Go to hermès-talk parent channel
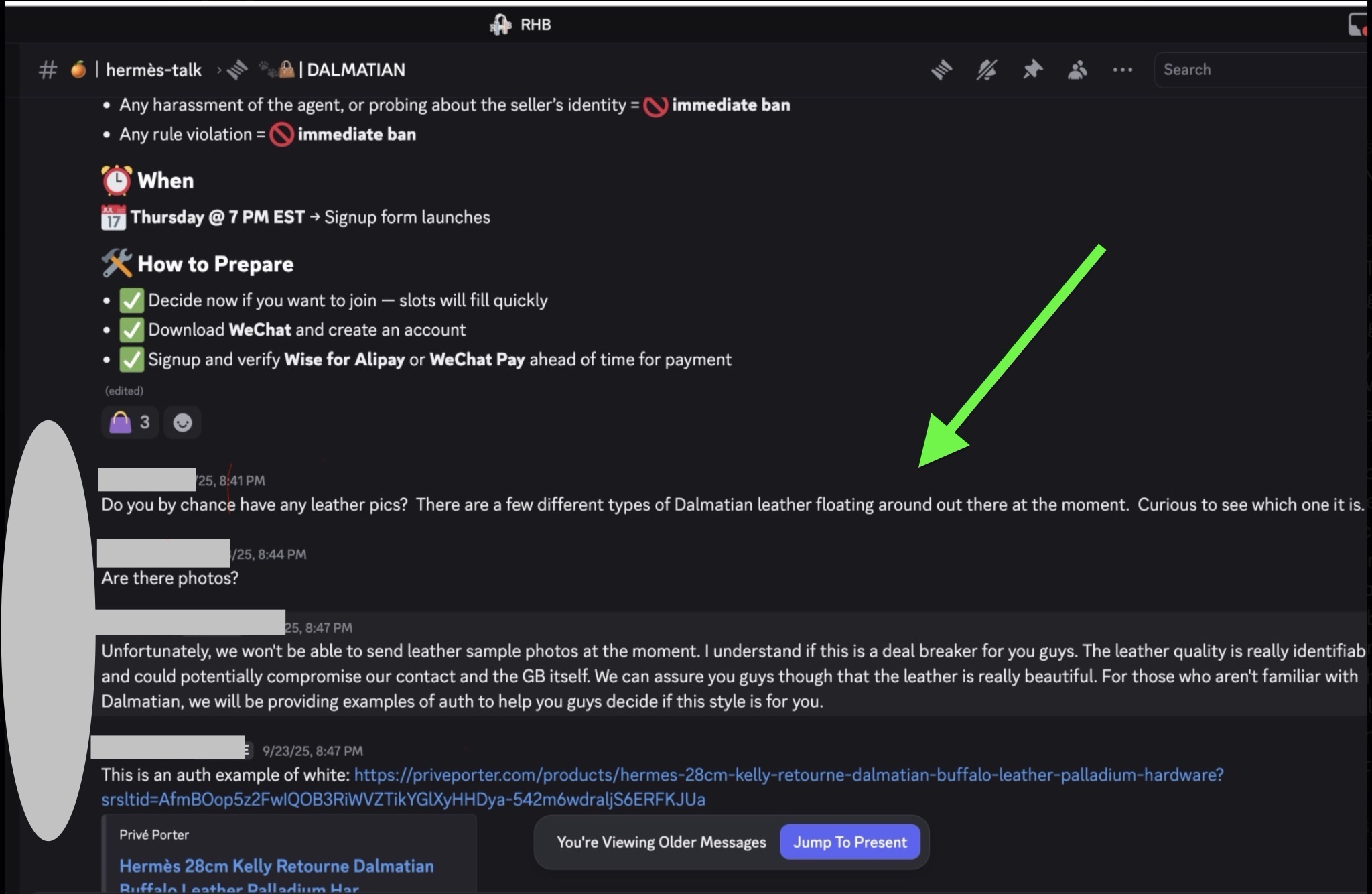 (x=153, y=70)
